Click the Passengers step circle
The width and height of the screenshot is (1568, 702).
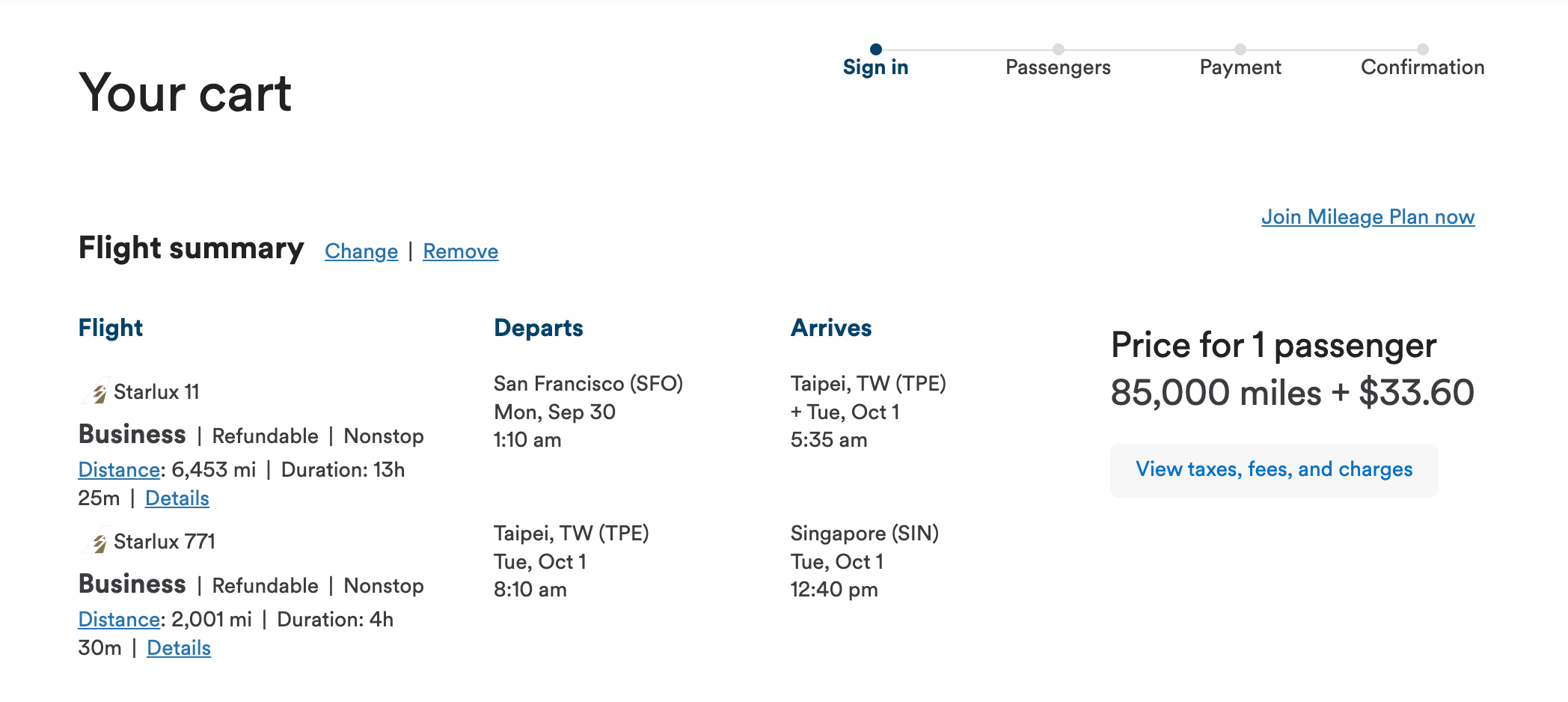tap(1057, 49)
